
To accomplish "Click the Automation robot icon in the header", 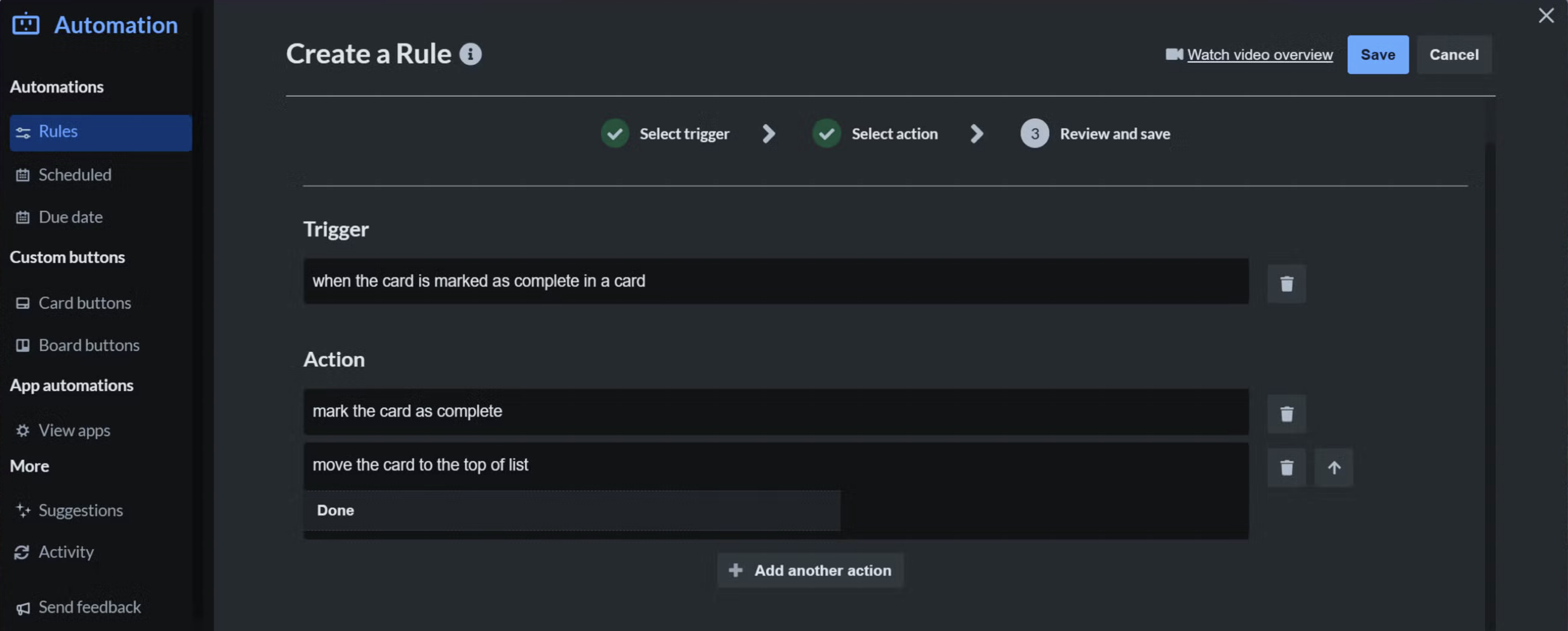I will [26, 24].
